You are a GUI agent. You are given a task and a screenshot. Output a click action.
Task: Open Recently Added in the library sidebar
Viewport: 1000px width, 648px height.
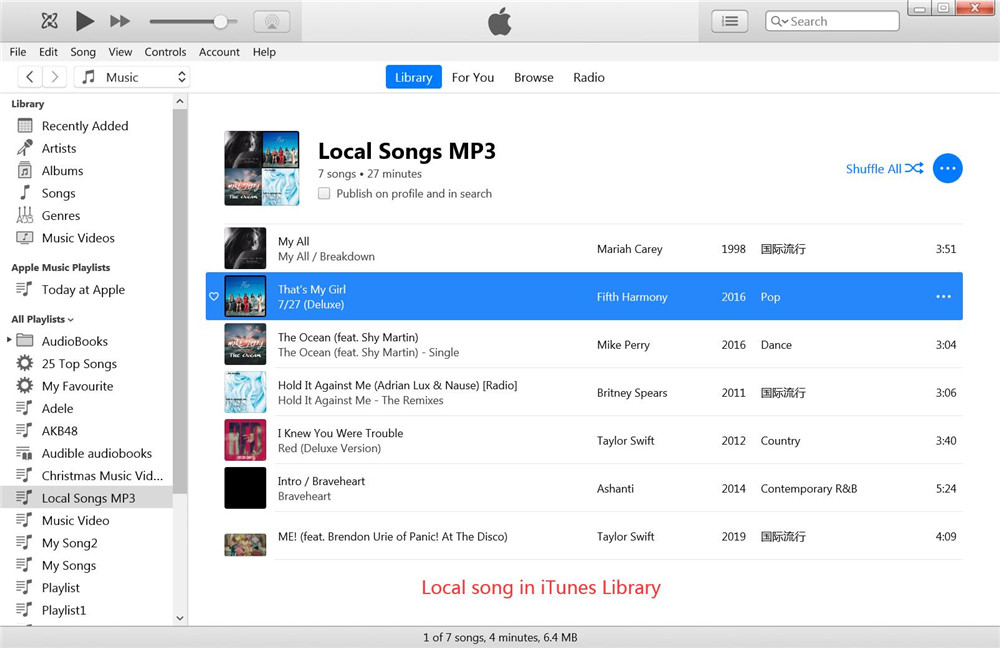[x=85, y=126]
